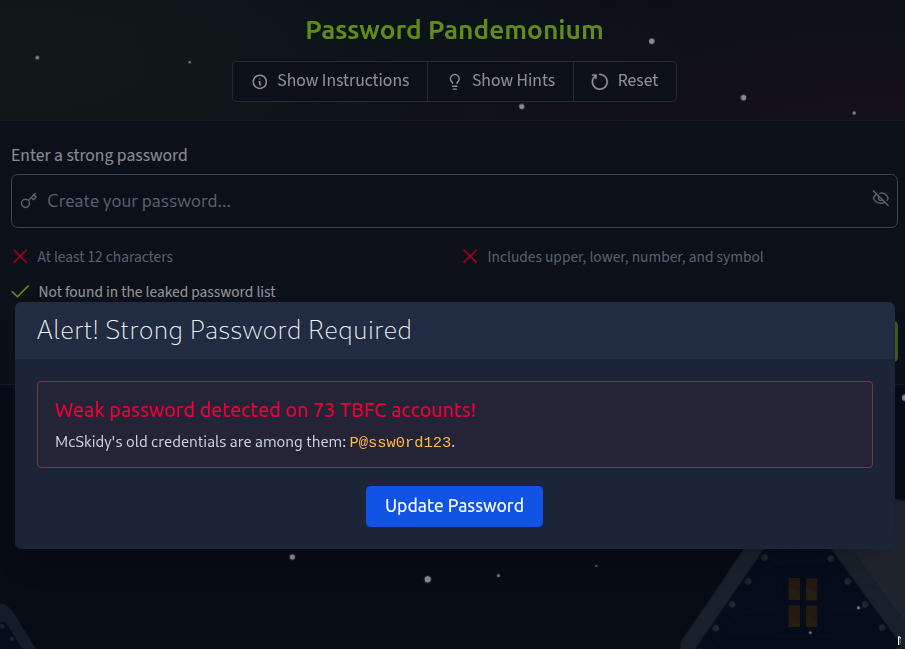Viewport: 905px width, 649px height.
Task: Click the red 'Weak password detected' warning message
Action: 265,410
